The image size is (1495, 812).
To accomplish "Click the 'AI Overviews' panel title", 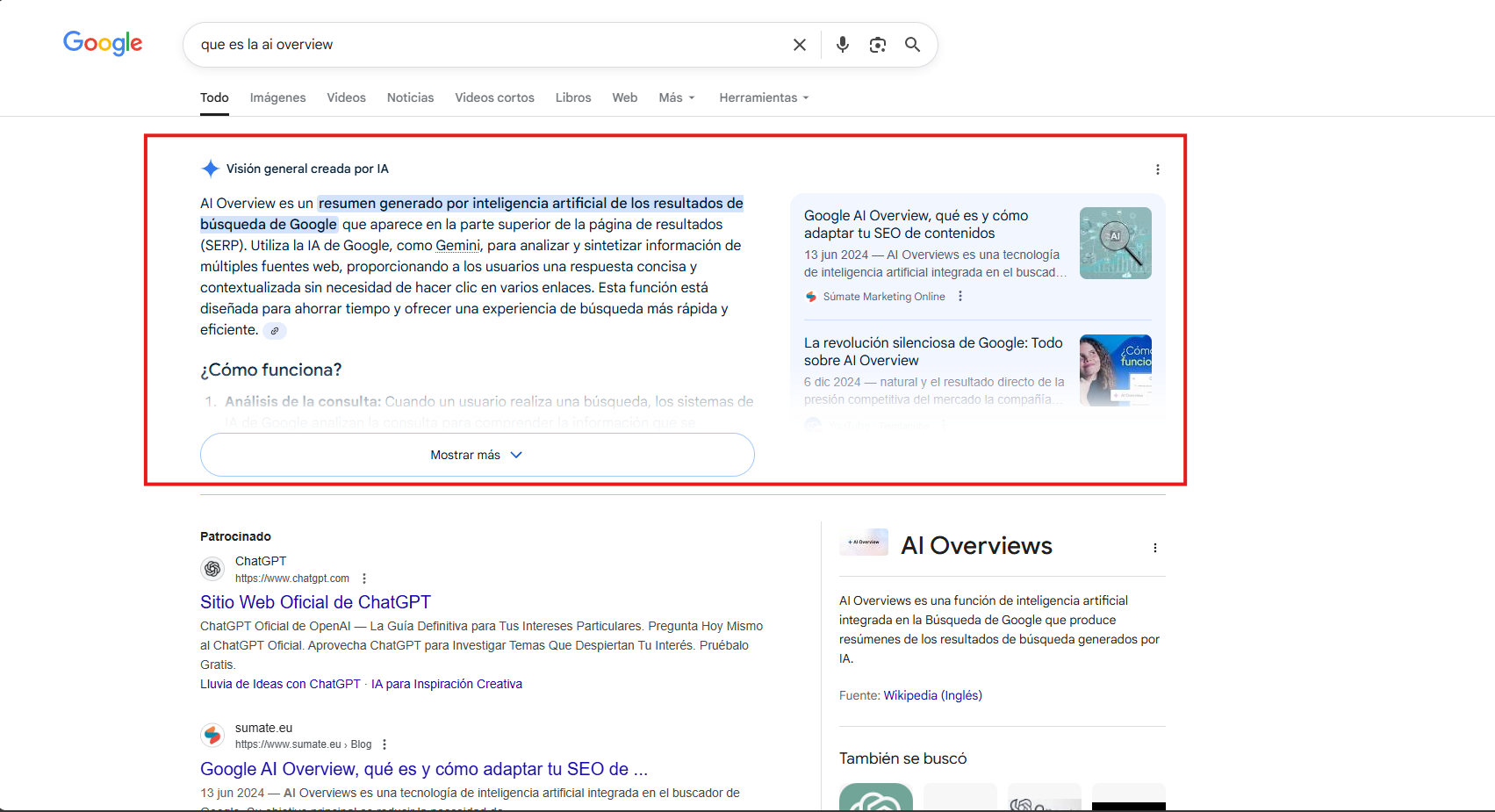I will click(977, 545).
